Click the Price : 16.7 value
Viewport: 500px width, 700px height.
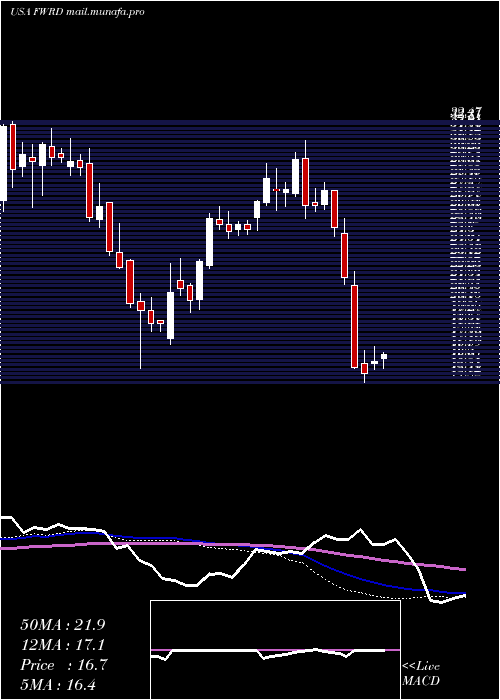point(64,665)
